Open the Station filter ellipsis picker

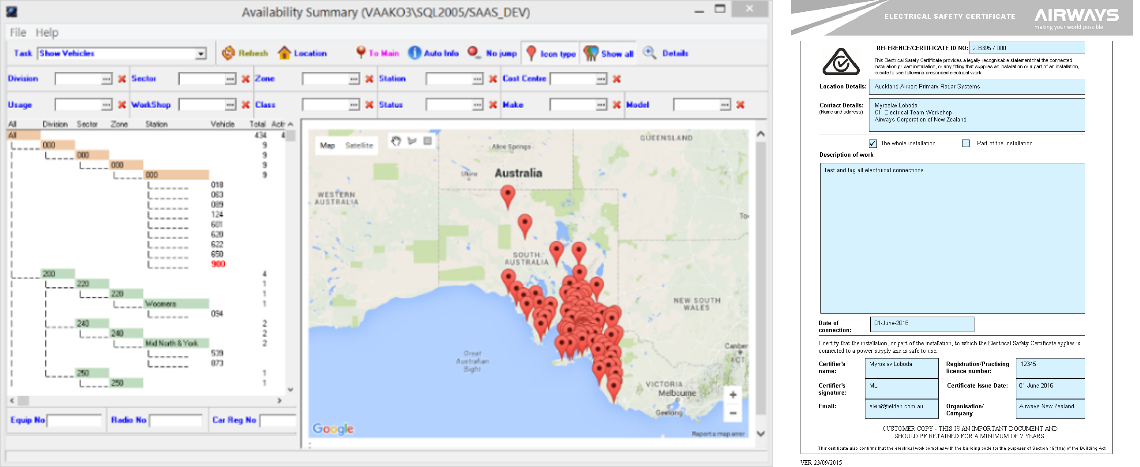coord(477,79)
